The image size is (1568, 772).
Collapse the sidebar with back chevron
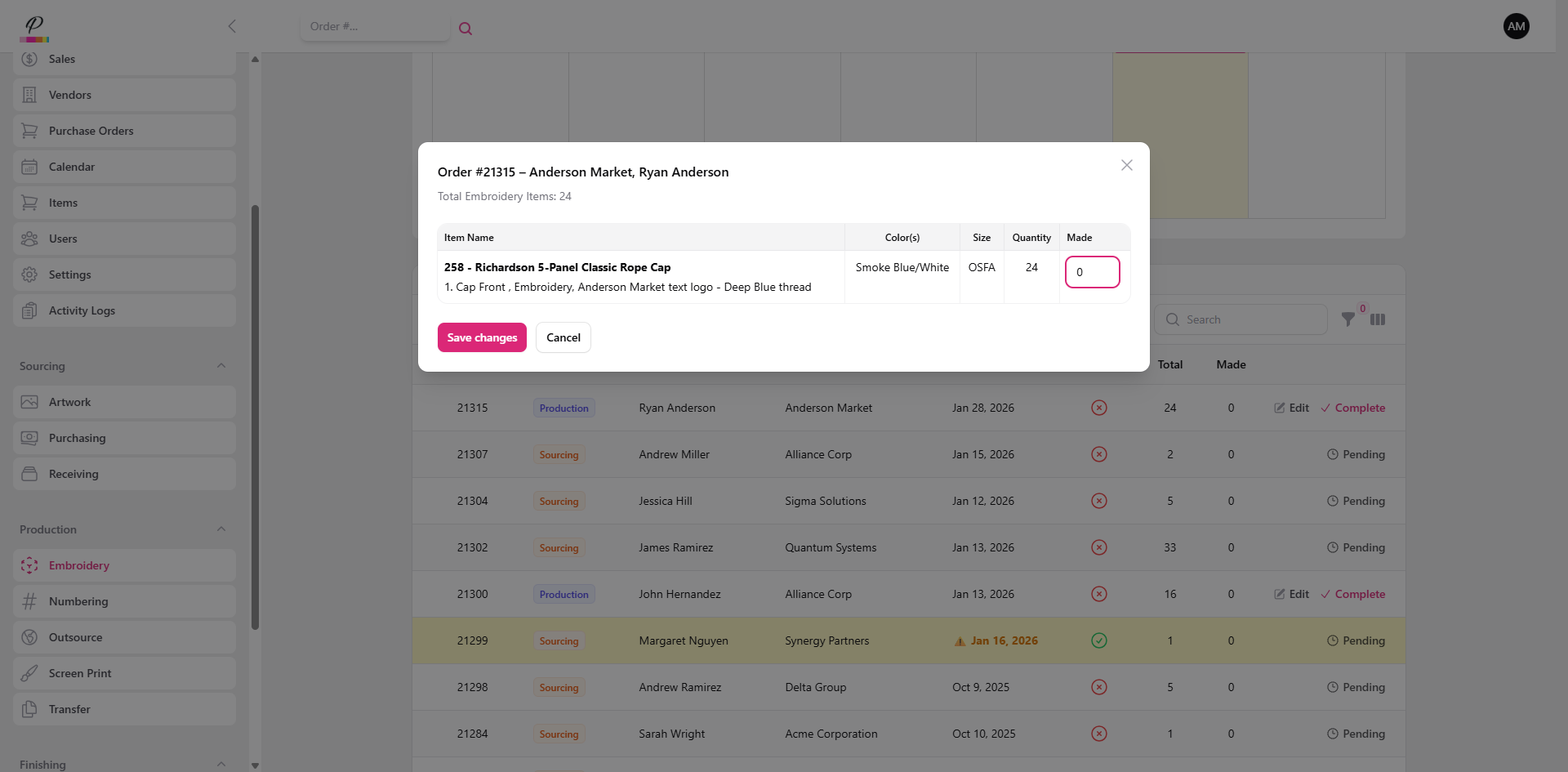[232, 26]
